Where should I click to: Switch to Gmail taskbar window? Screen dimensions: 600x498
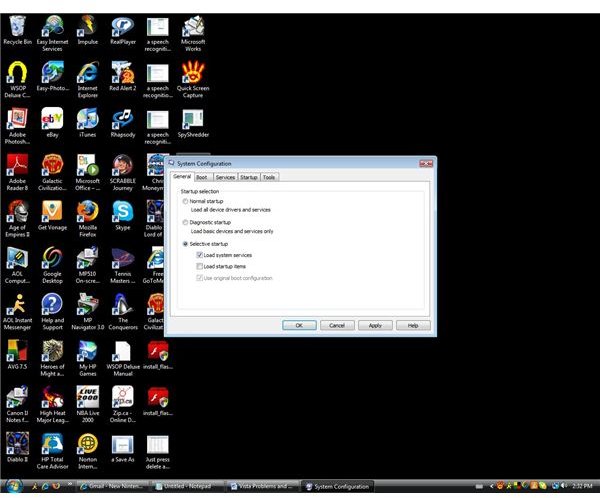pos(111,487)
